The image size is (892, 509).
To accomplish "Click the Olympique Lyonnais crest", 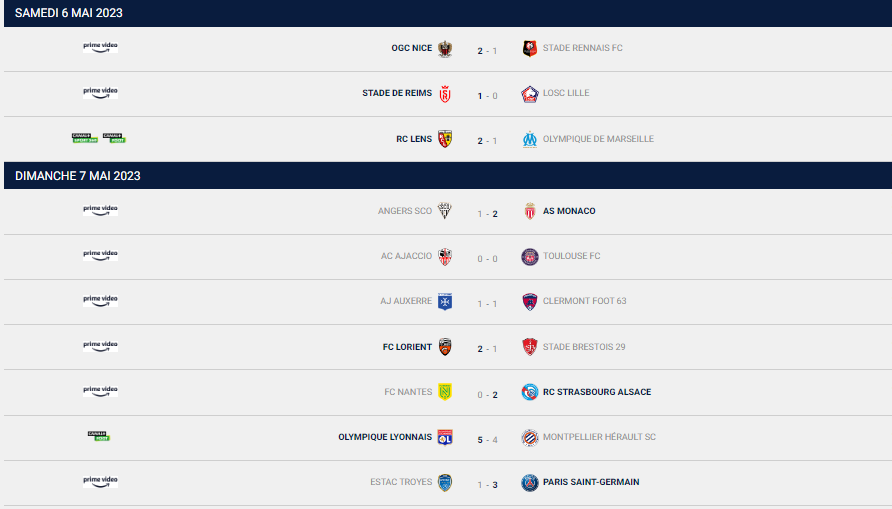I will pyautogui.click(x=446, y=437).
